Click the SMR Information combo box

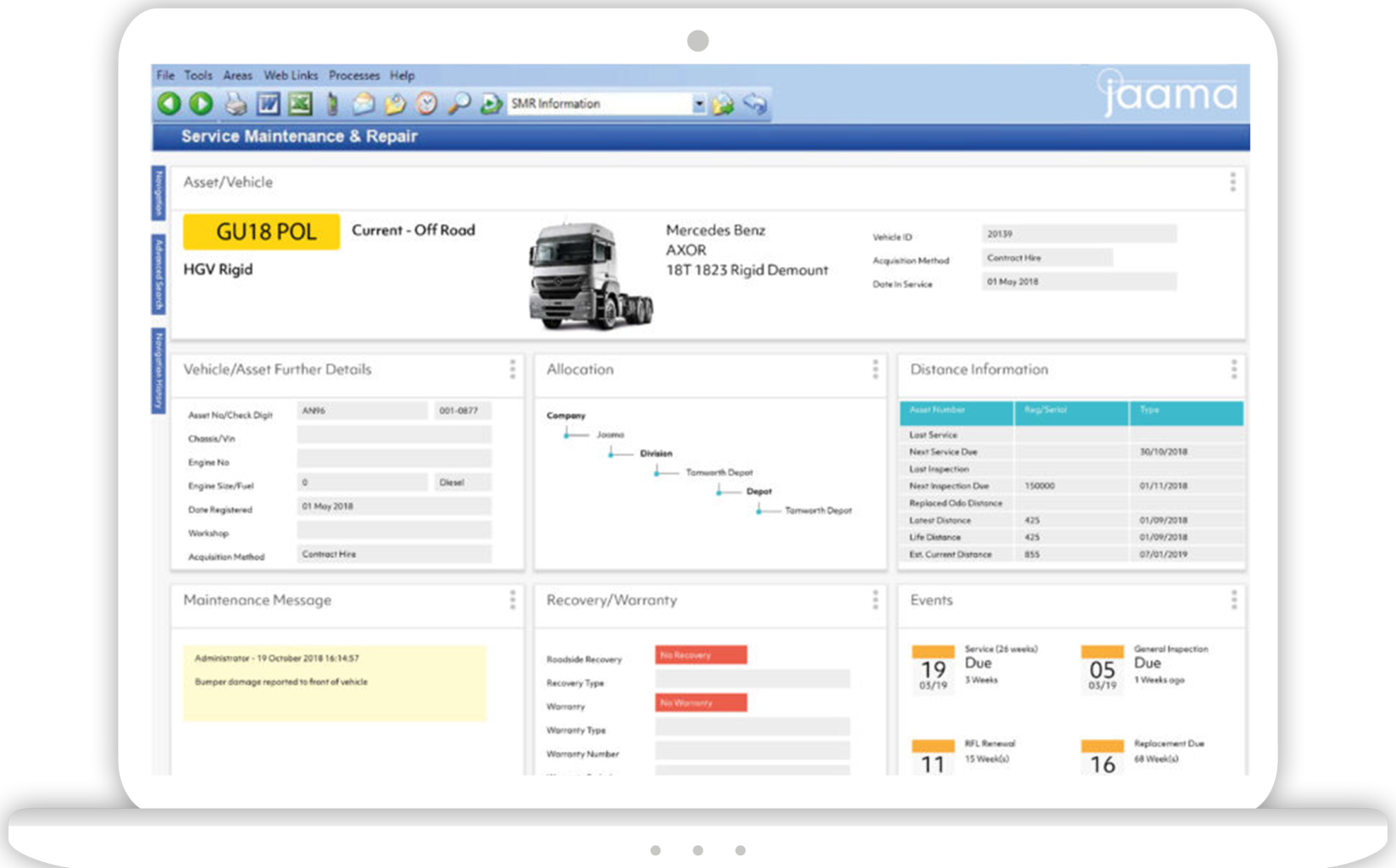click(606, 103)
